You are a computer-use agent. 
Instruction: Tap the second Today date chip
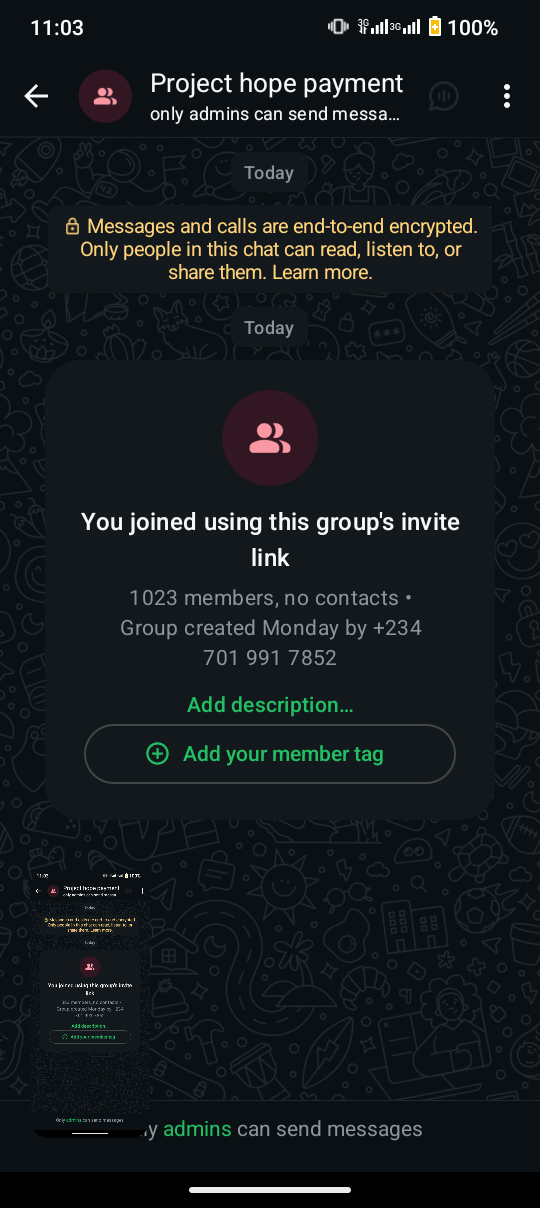tap(269, 328)
